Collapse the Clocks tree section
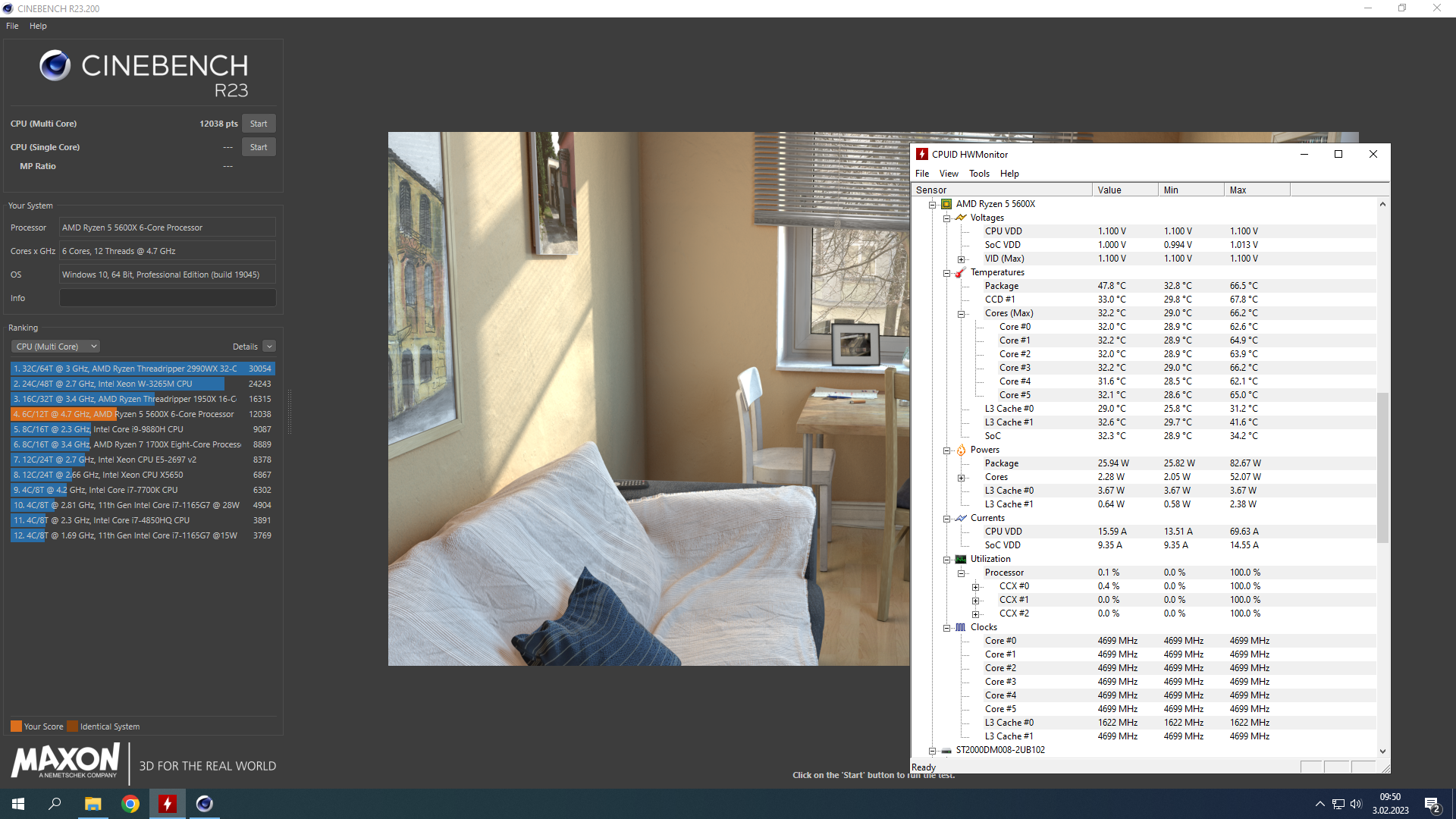The width and height of the screenshot is (1456, 819). coord(946,628)
